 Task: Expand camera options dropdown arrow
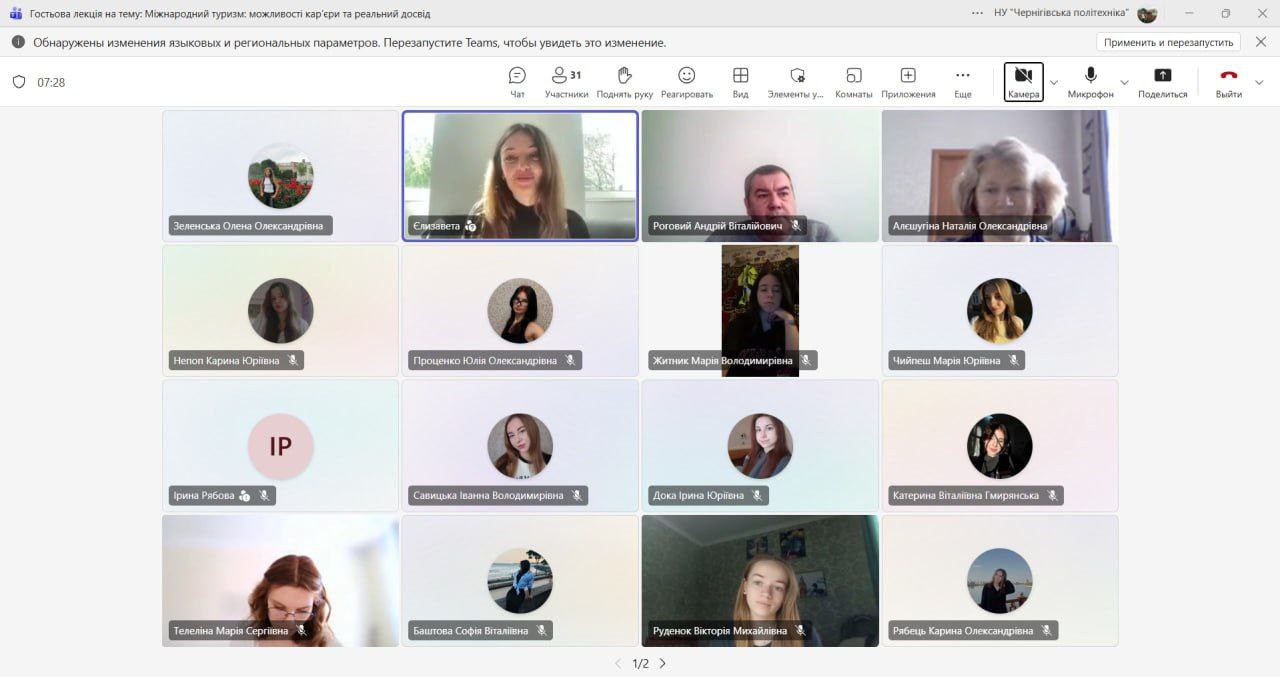click(x=1053, y=82)
